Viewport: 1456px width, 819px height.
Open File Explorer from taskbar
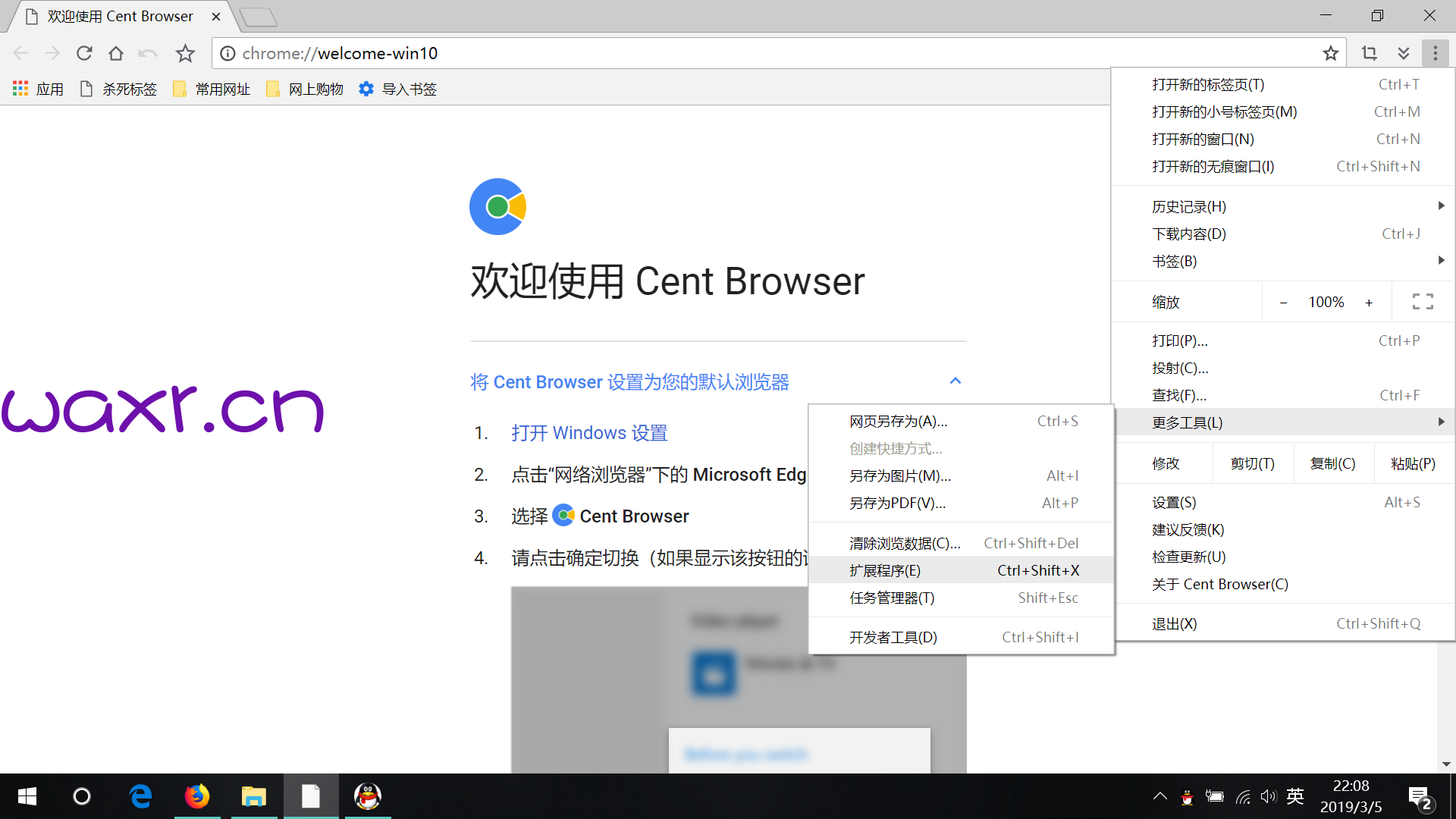(253, 796)
